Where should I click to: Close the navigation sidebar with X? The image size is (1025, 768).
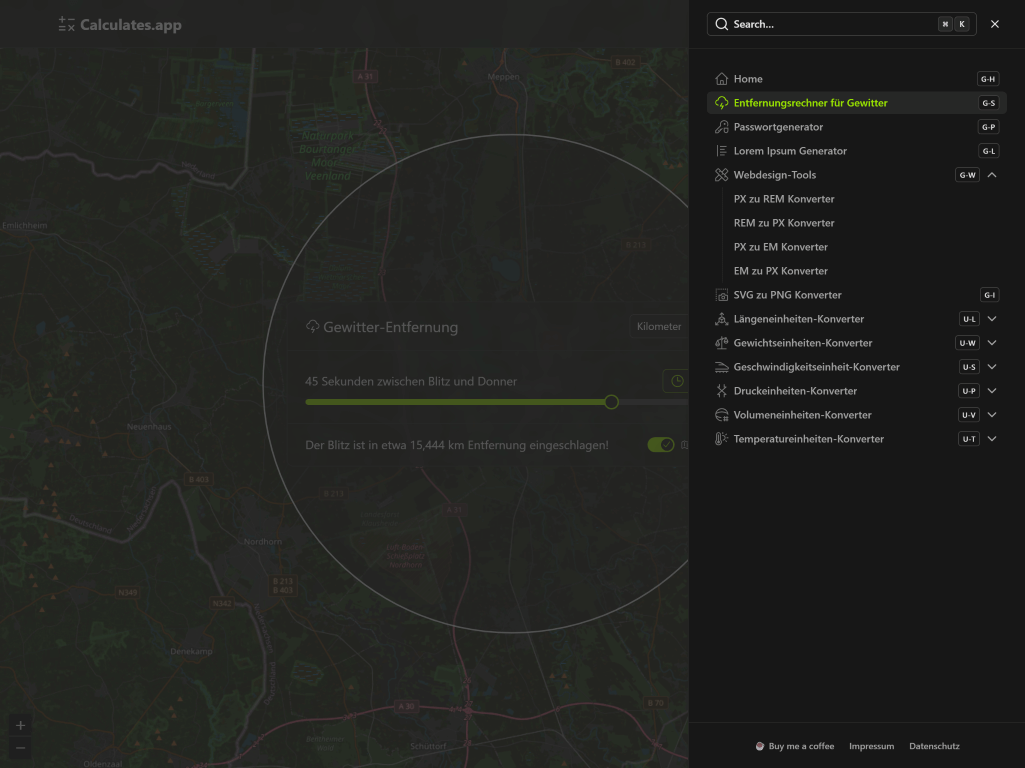[994, 24]
